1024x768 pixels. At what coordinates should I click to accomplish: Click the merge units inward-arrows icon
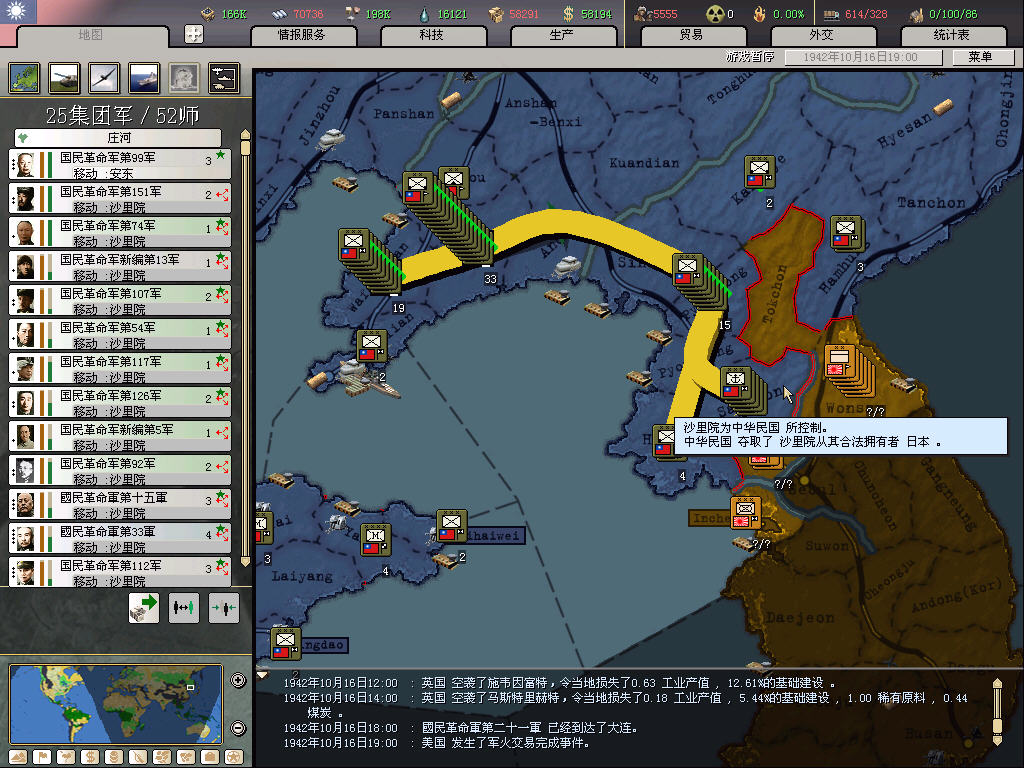[223, 608]
